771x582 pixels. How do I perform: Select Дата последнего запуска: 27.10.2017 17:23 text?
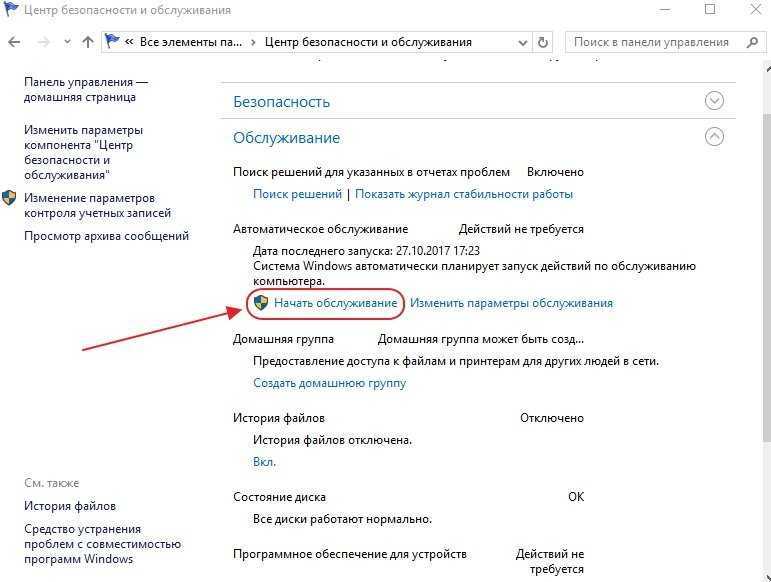366,251
